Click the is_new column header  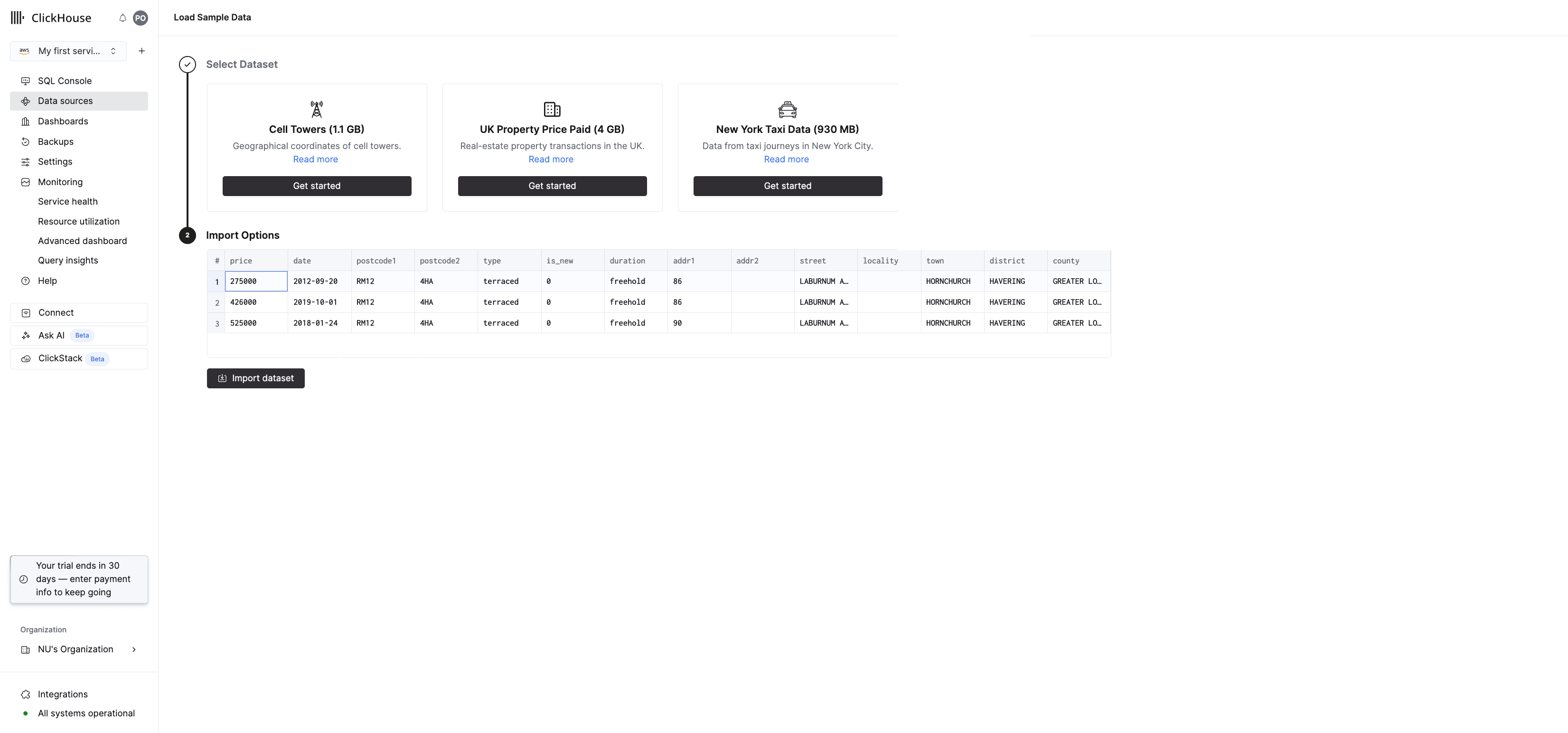(x=573, y=261)
